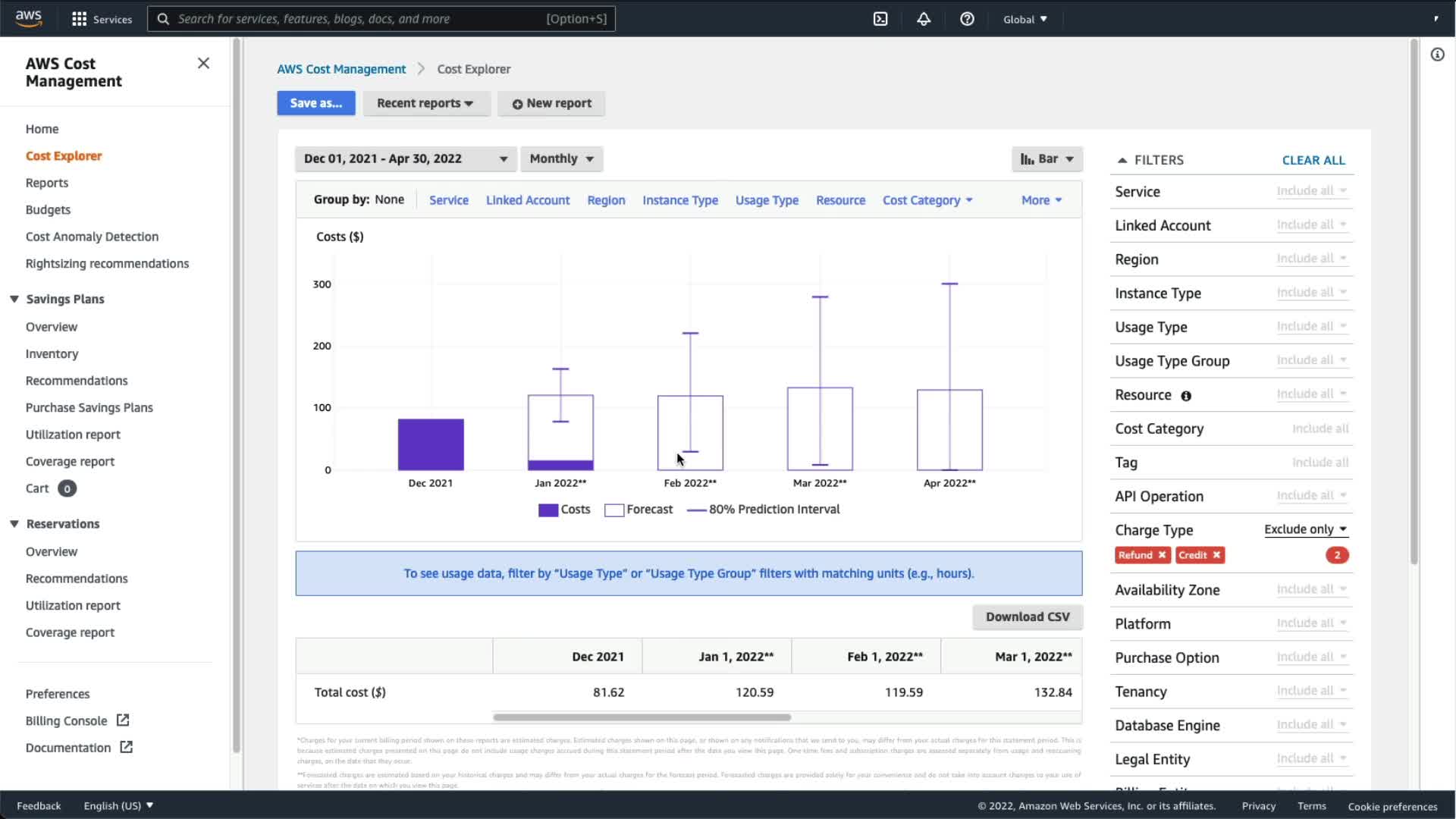Open AWS CloudShell icon in top bar
1456x819 pixels.
click(x=880, y=19)
